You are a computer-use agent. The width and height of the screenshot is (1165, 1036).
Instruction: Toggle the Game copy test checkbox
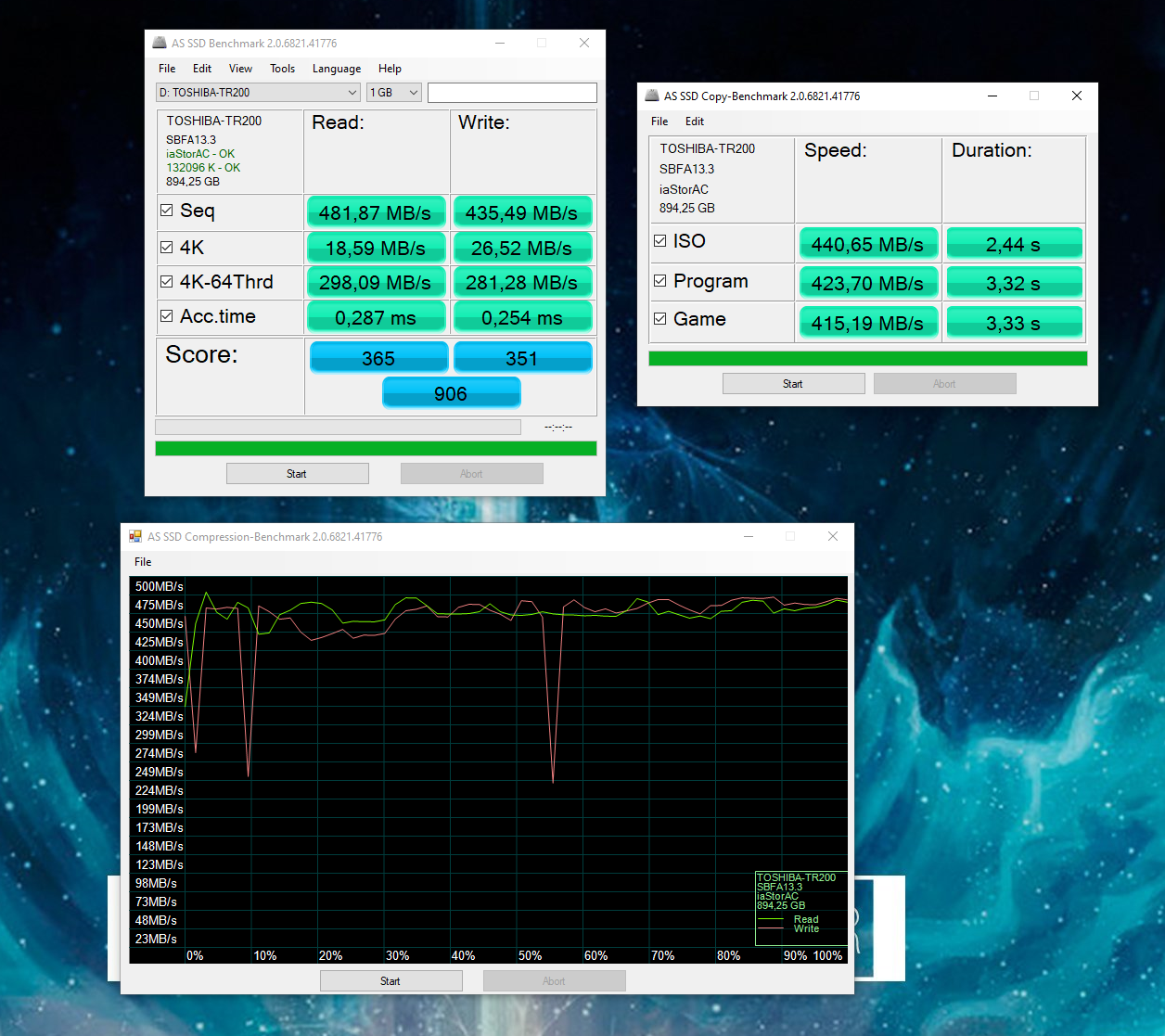click(x=660, y=319)
